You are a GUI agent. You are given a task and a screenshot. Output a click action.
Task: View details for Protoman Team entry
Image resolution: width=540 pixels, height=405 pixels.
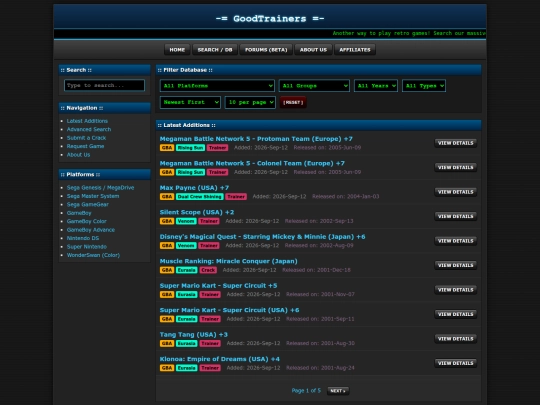pyautogui.click(x=456, y=143)
